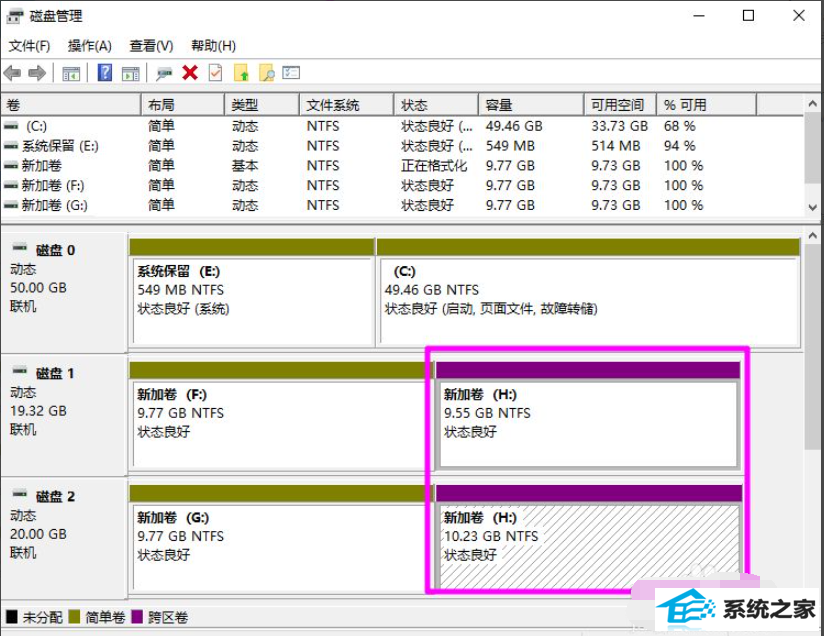Click the Back arrow toolbar icon
This screenshot has height=636, width=824.
click(x=12, y=73)
